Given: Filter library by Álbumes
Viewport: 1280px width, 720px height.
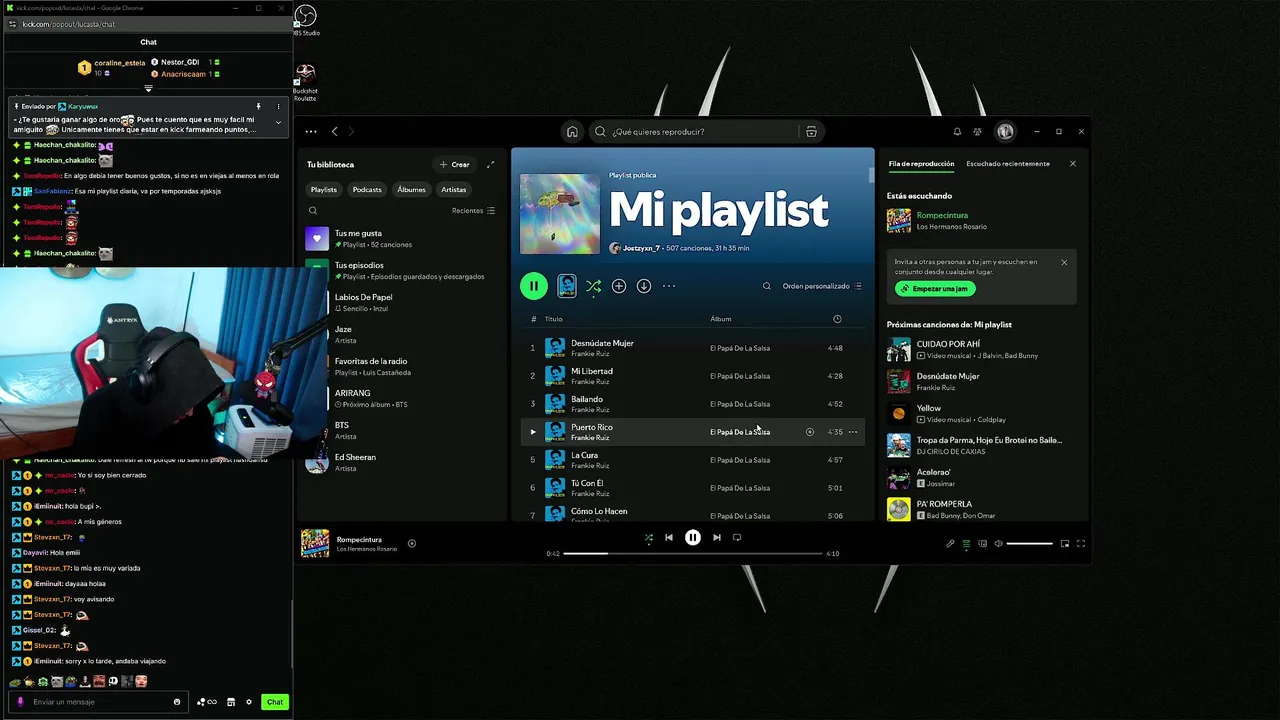Looking at the screenshot, I should pyautogui.click(x=411, y=189).
